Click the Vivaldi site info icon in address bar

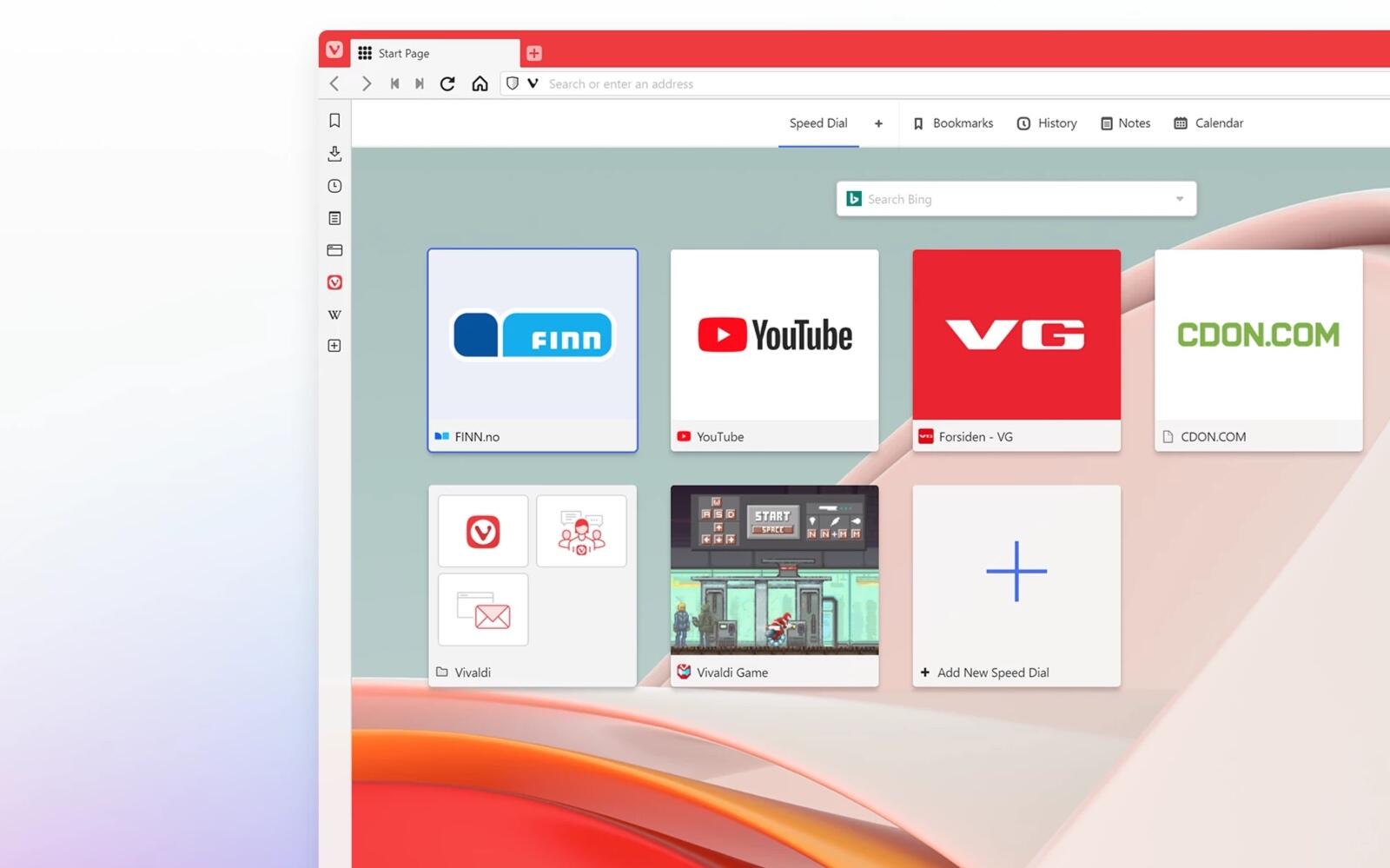tap(533, 83)
